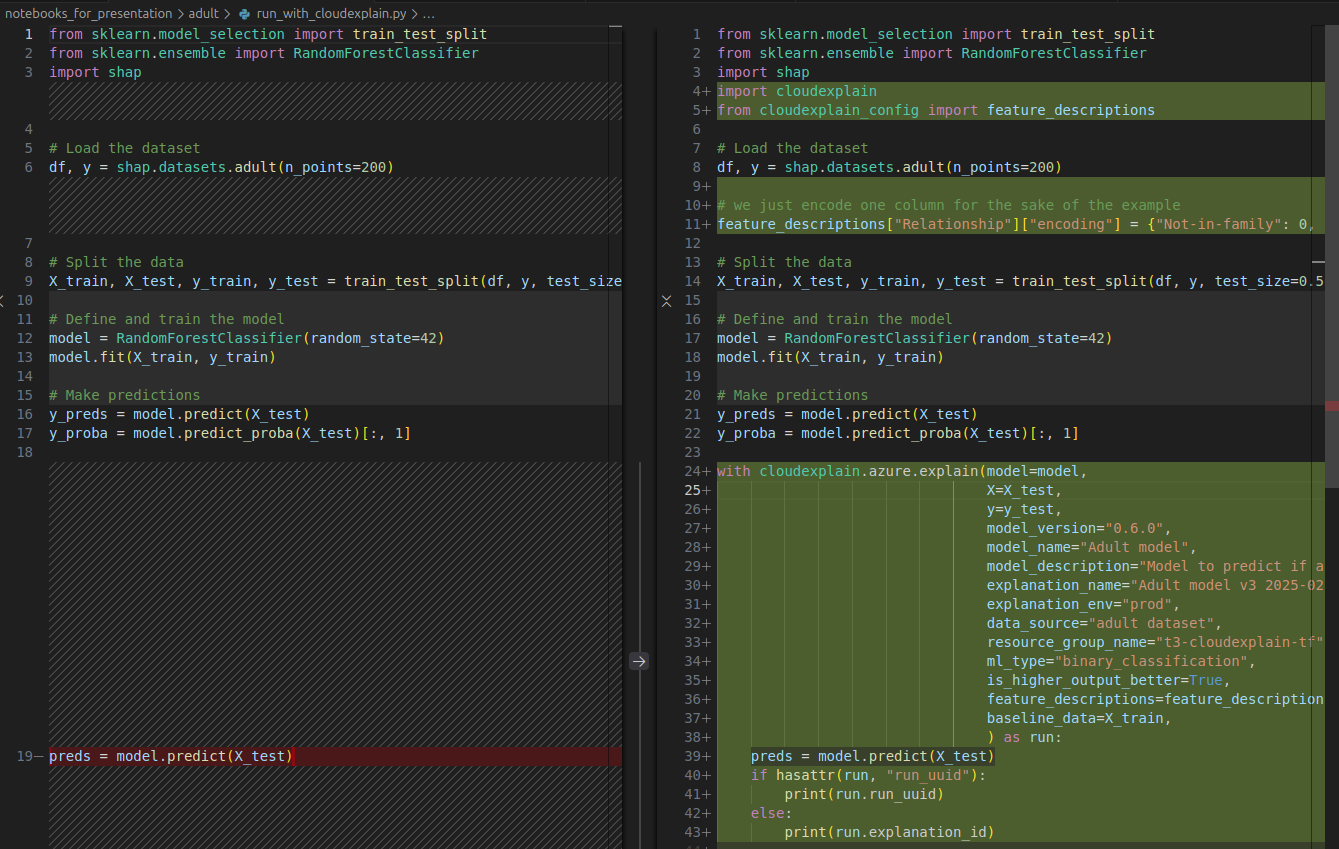Click fold icon beside line 15 in right editor

pyautogui.click(x=667, y=300)
